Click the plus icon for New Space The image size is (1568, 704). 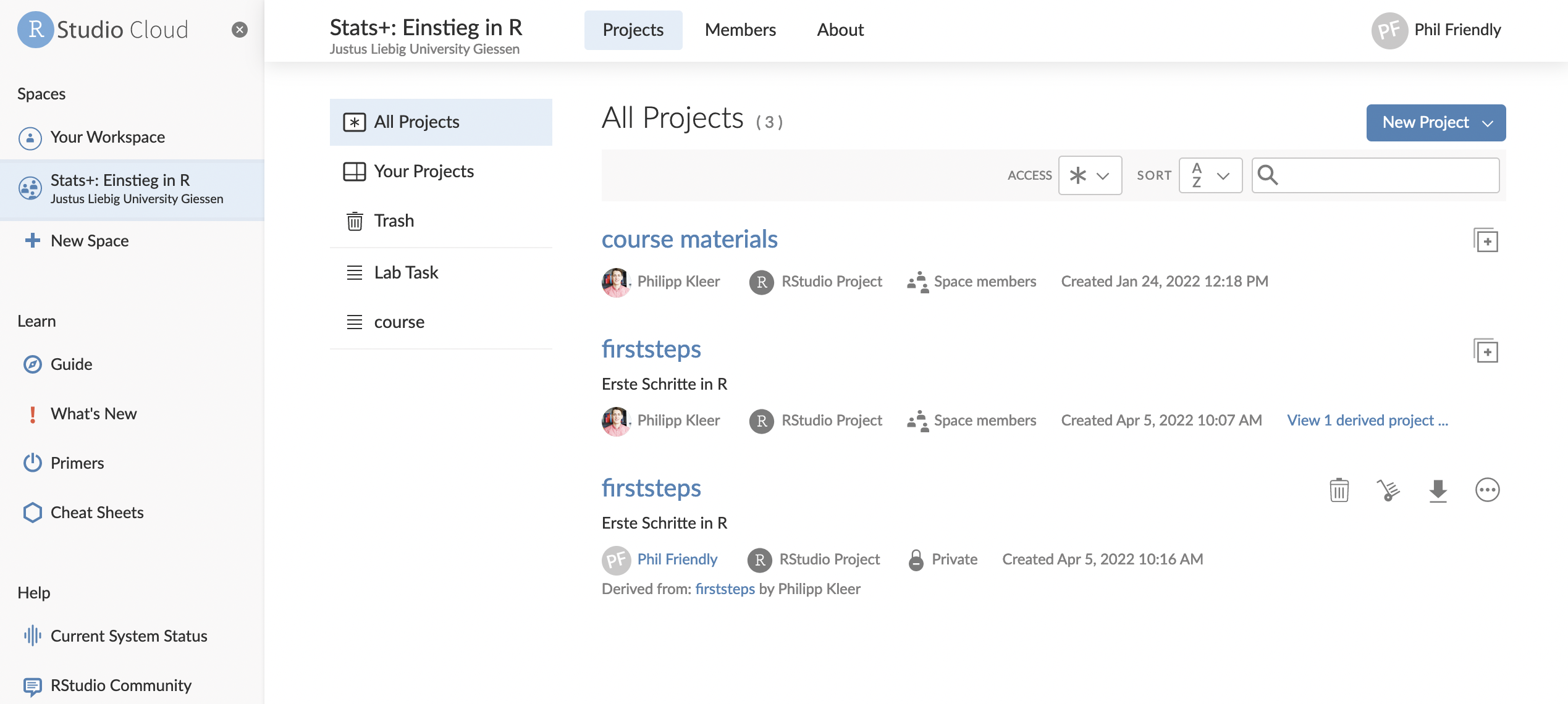coord(33,240)
